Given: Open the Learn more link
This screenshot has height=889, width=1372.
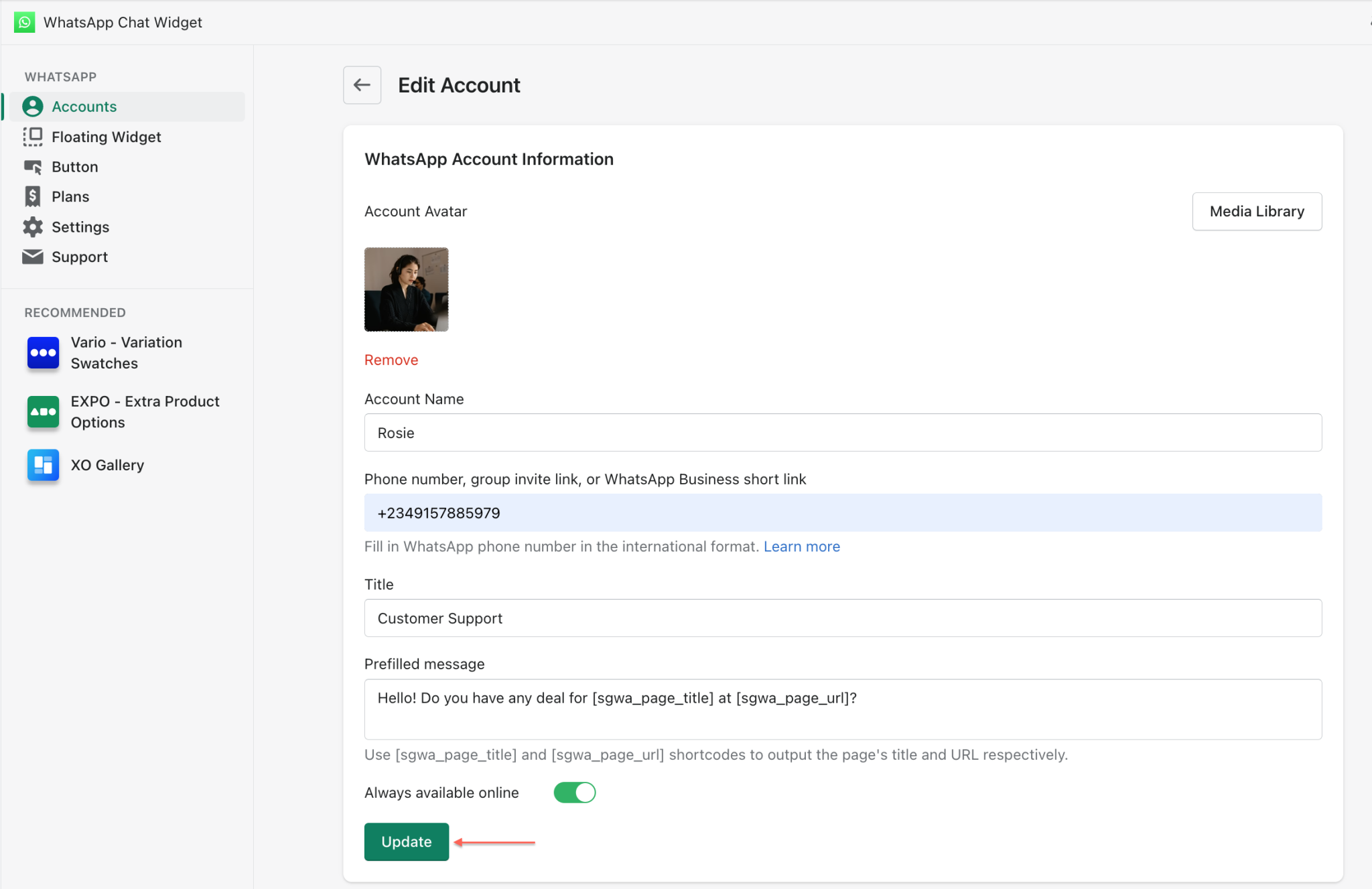Looking at the screenshot, I should click(801, 547).
